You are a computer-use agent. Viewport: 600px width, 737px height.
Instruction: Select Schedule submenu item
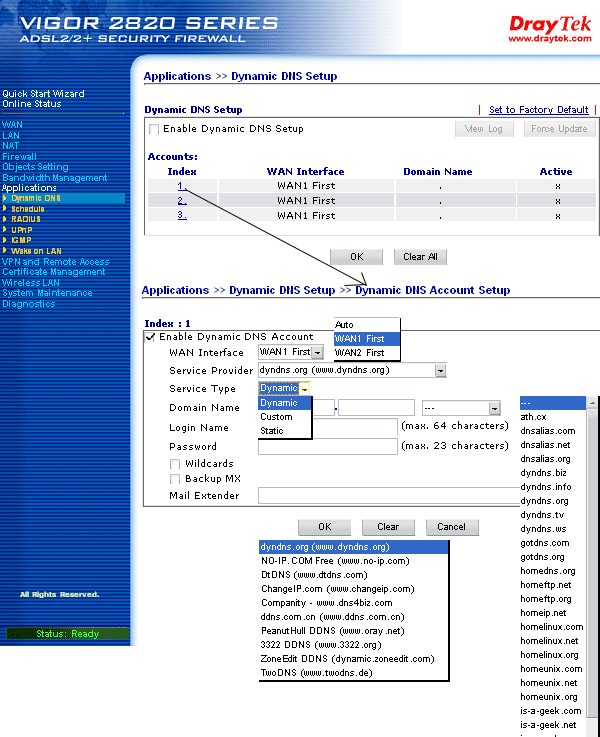coord(28,209)
